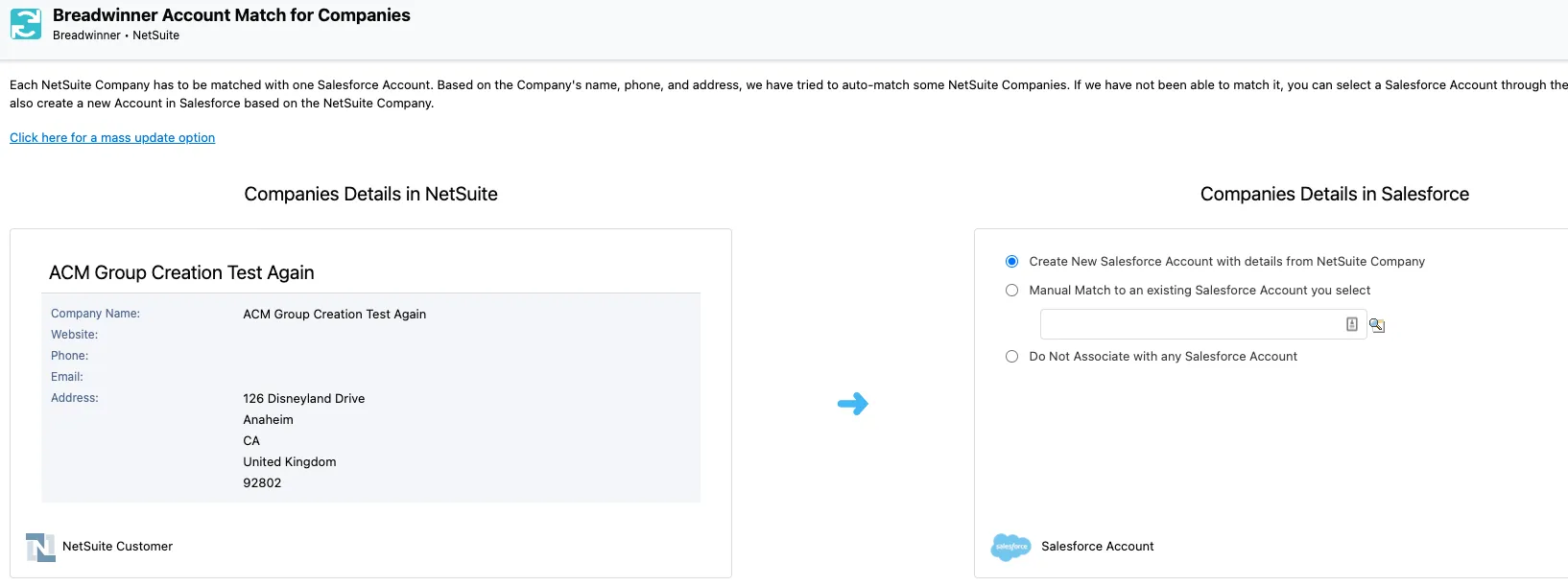Open the mass update option link
Screen dimensions: 1568x586
(112, 138)
